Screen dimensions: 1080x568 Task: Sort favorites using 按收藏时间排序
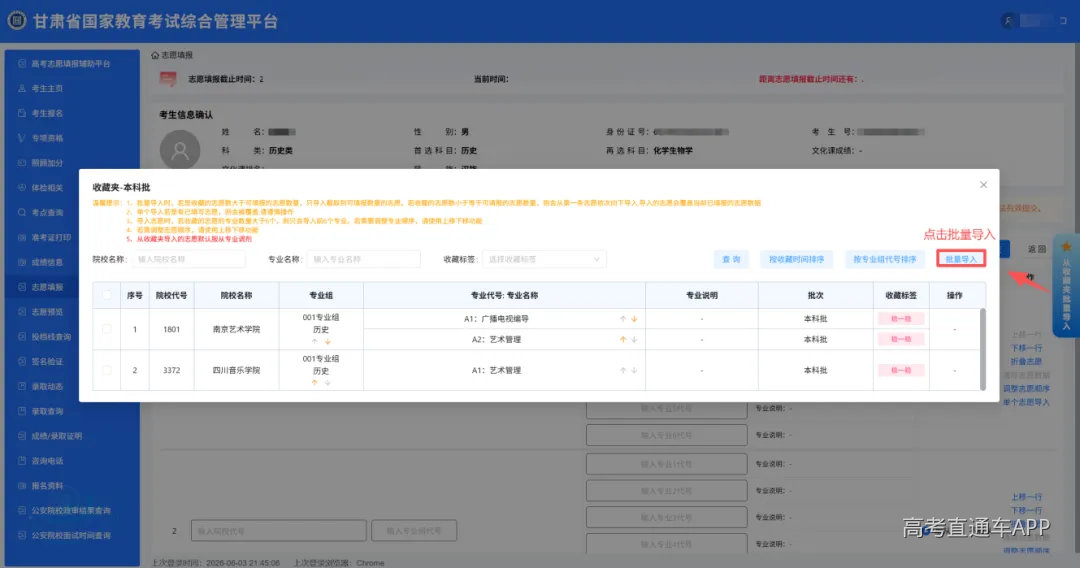click(x=796, y=259)
